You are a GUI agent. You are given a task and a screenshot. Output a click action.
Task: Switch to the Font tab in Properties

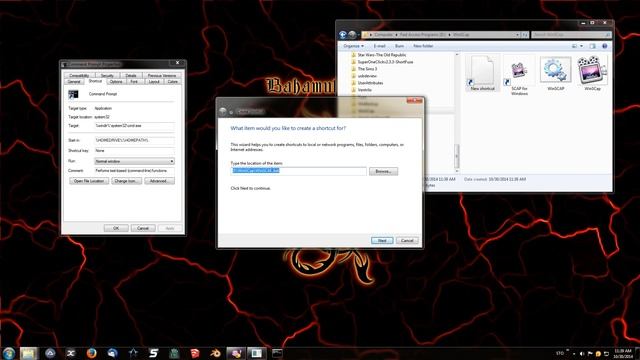(x=134, y=82)
